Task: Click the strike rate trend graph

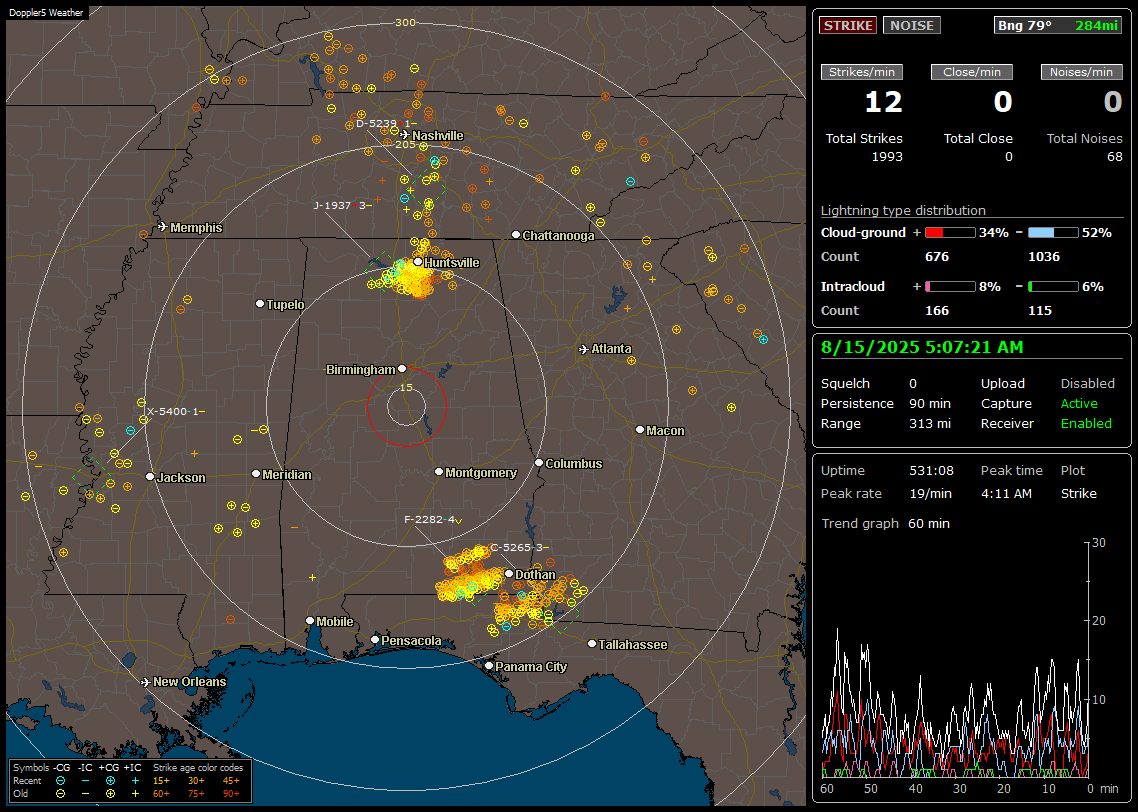Action: (x=955, y=660)
